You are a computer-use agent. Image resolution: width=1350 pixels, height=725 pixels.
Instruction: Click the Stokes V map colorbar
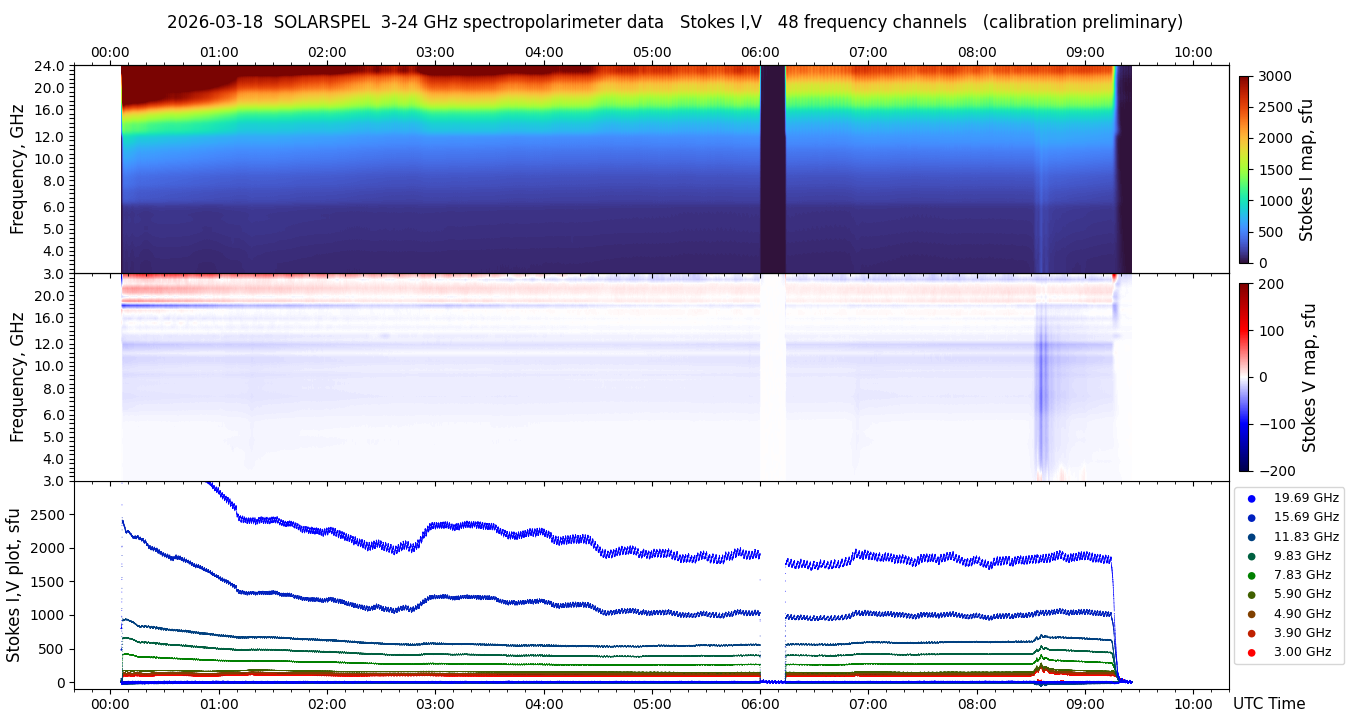tap(1244, 377)
